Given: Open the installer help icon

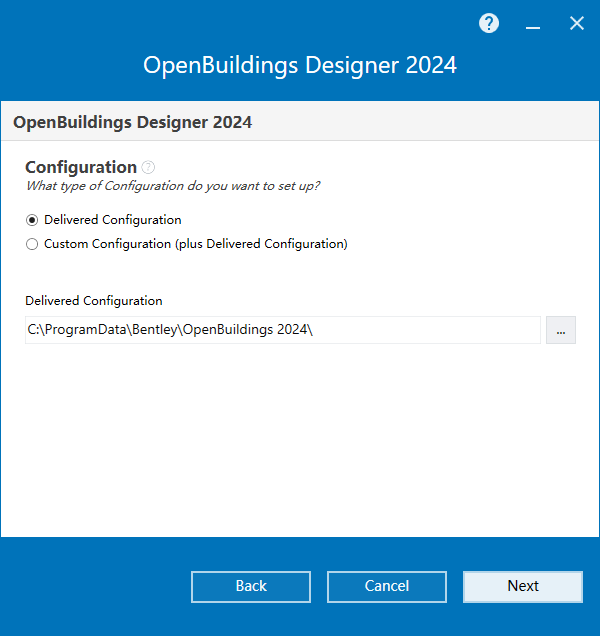Looking at the screenshot, I should (489, 23).
